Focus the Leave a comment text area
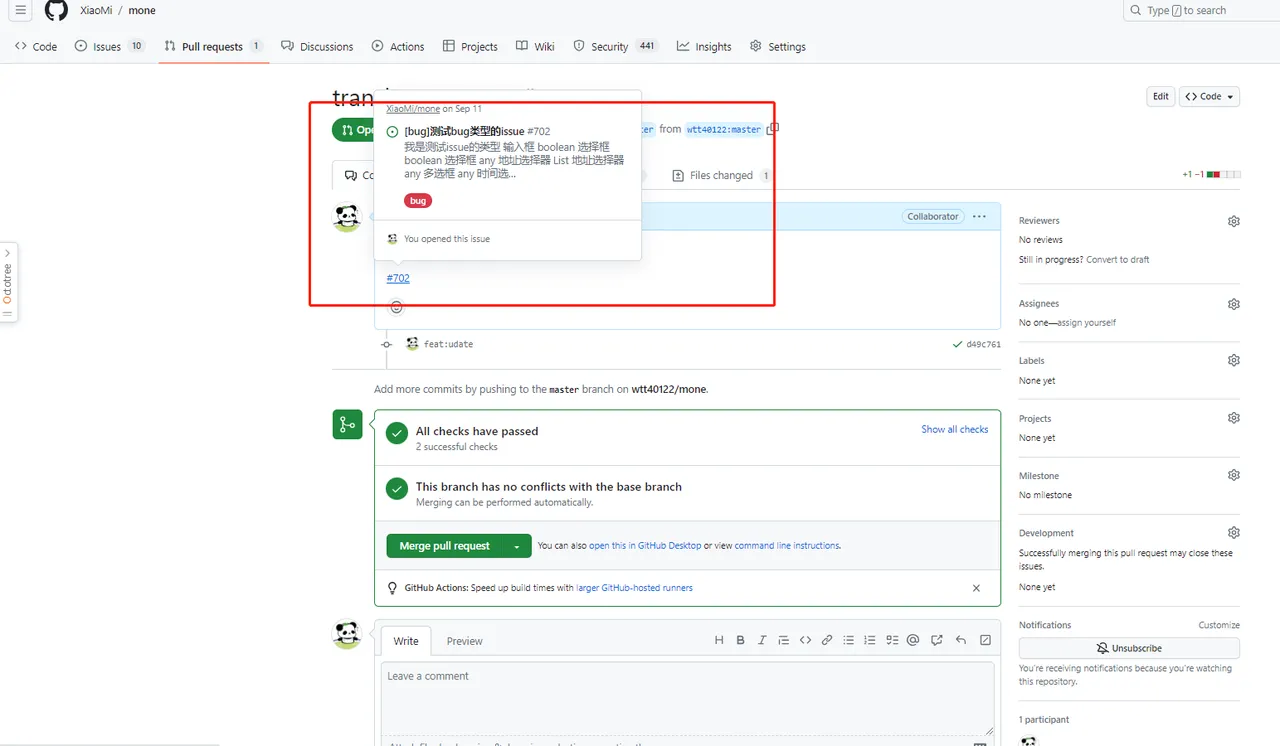The image size is (1280, 746). pos(688,699)
